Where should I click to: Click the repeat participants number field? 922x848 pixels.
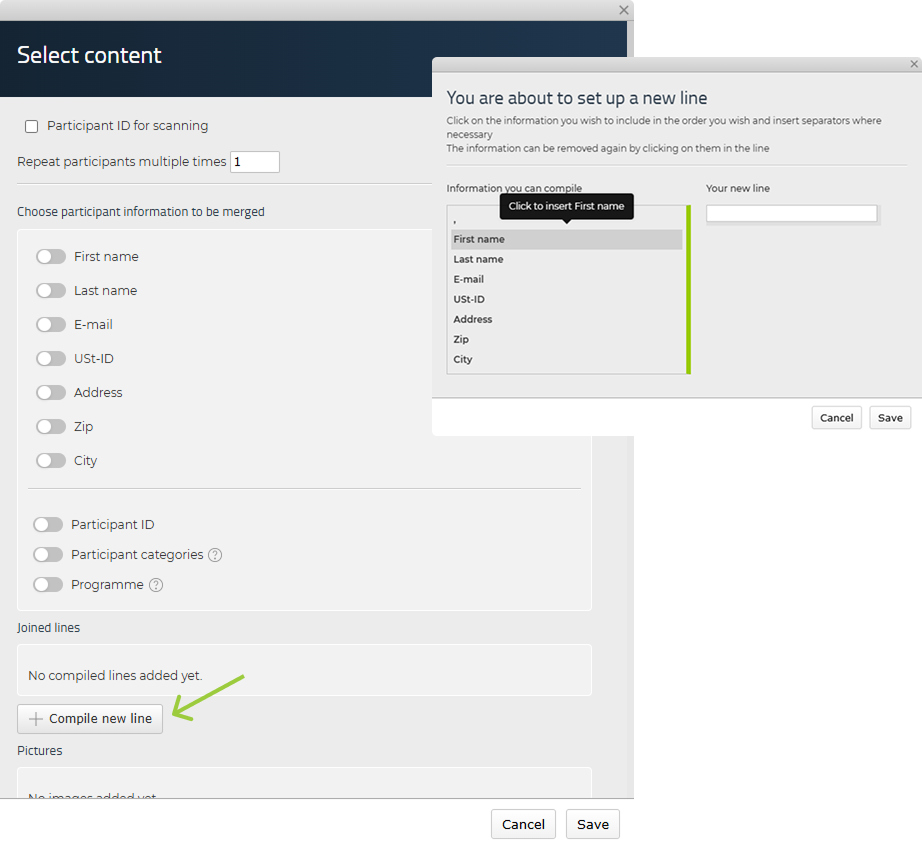(x=254, y=162)
